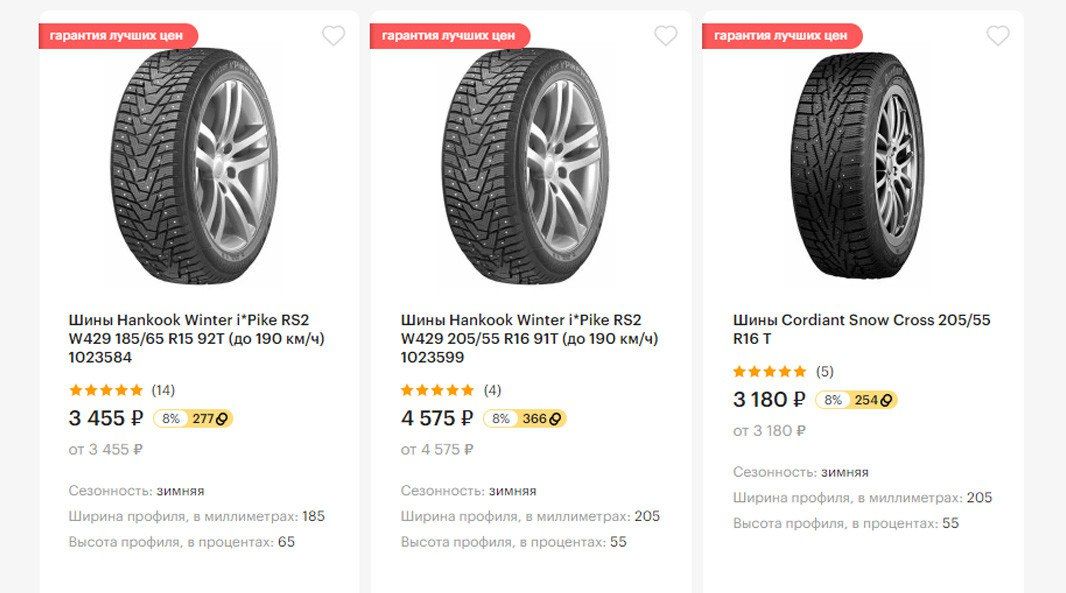Open Cordiant Snow Cross 205/55 R16 T title
The image size is (1066, 593).
[x=860, y=329]
